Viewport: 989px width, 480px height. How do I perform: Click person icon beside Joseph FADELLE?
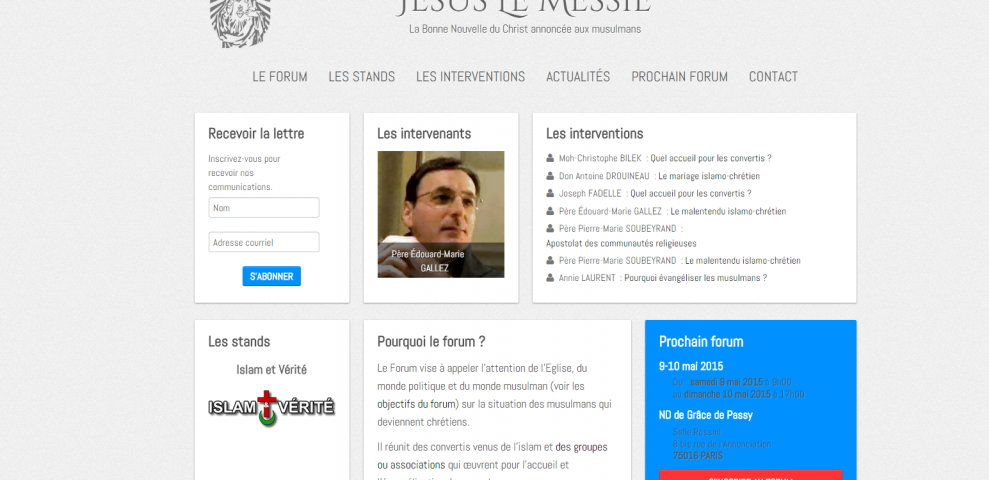[x=550, y=194]
